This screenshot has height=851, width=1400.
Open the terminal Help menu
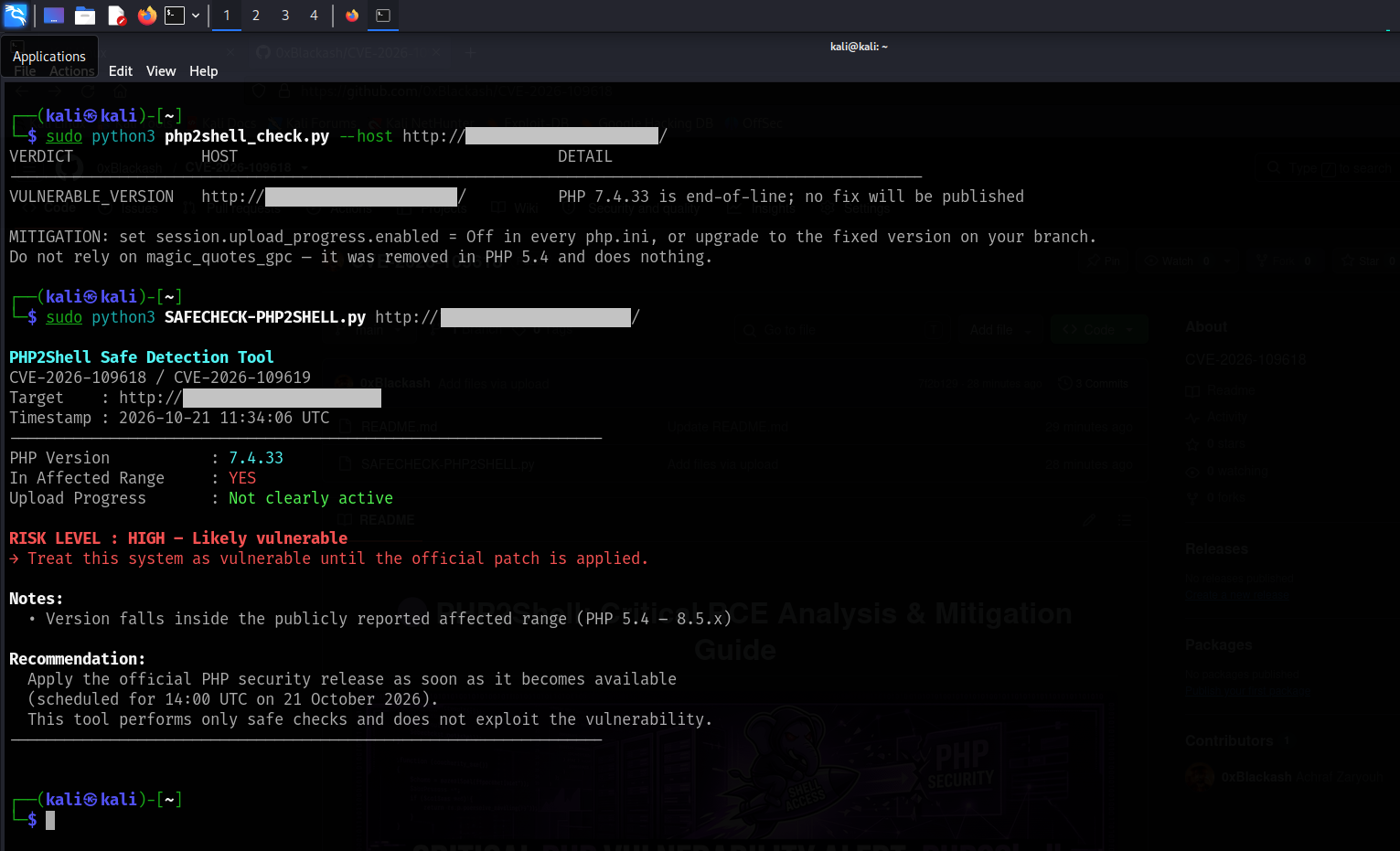click(203, 71)
